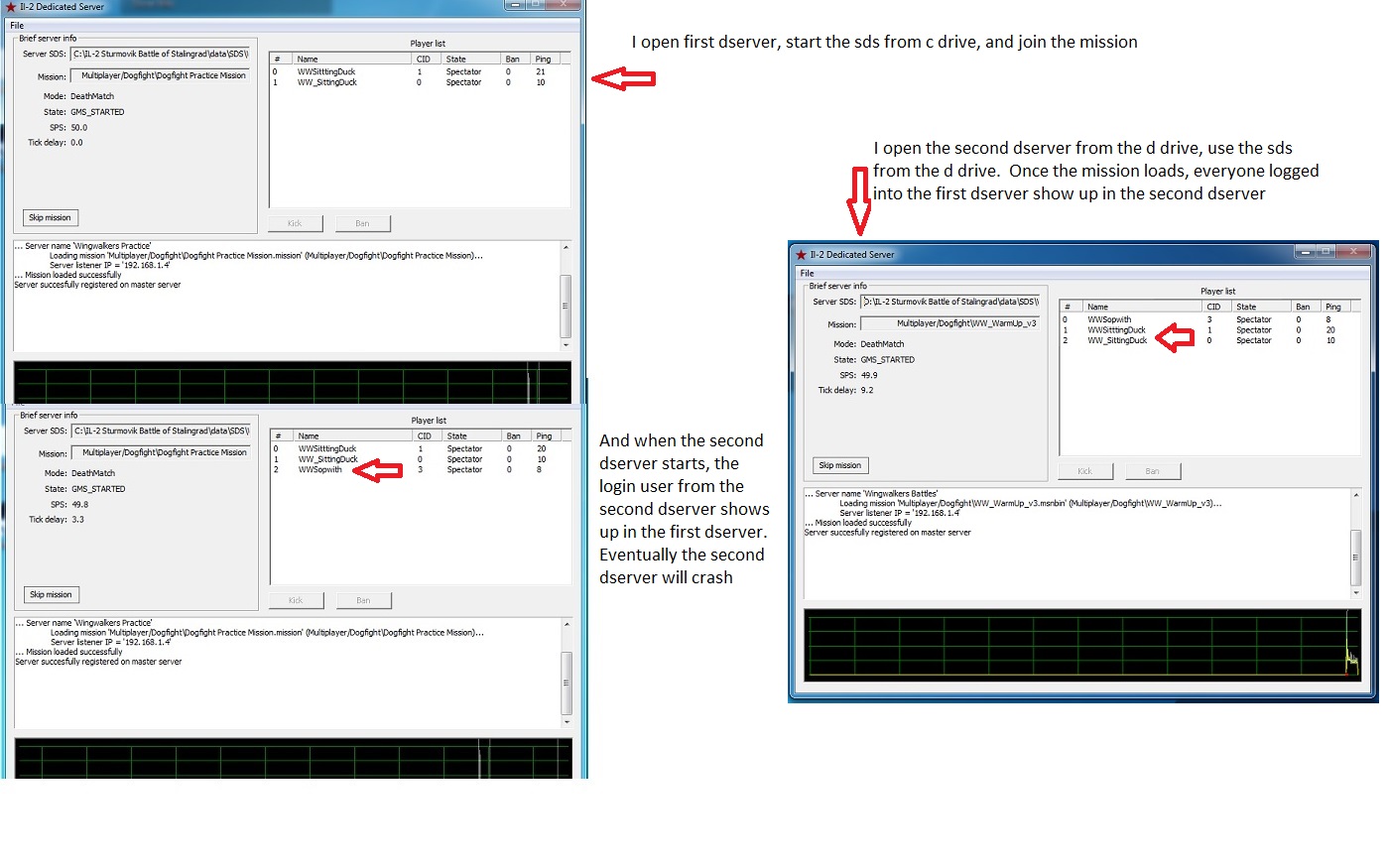
Task: Click the Ban column header in lower-left player list
Action: (x=516, y=436)
